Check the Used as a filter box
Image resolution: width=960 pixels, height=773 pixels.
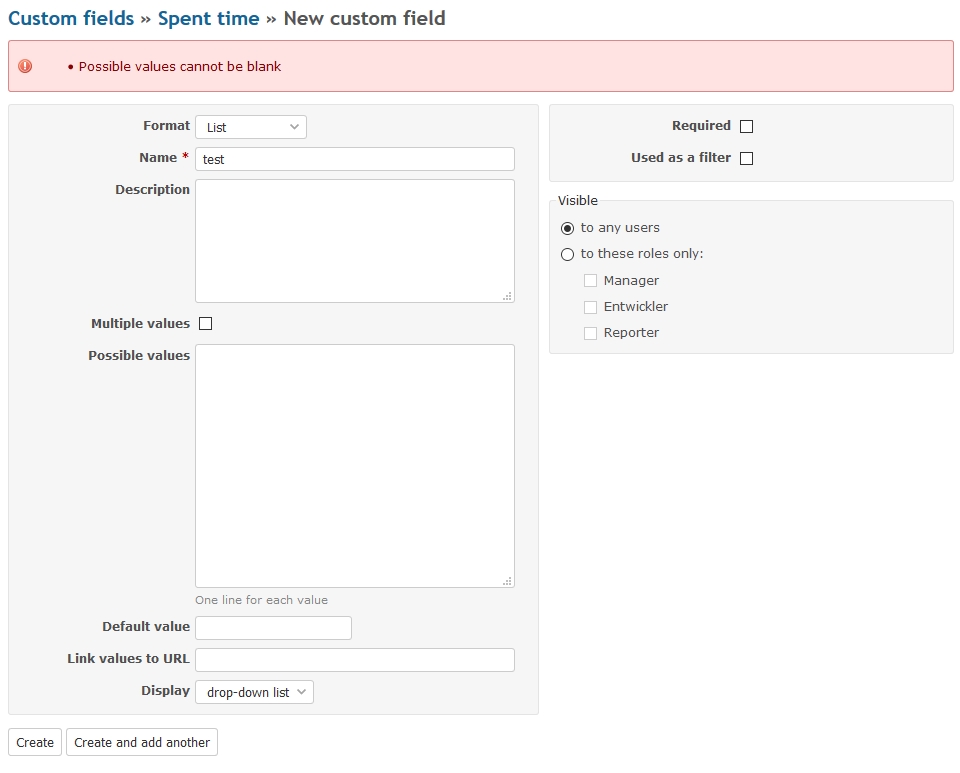pyautogui.click(x=746, y=158)
